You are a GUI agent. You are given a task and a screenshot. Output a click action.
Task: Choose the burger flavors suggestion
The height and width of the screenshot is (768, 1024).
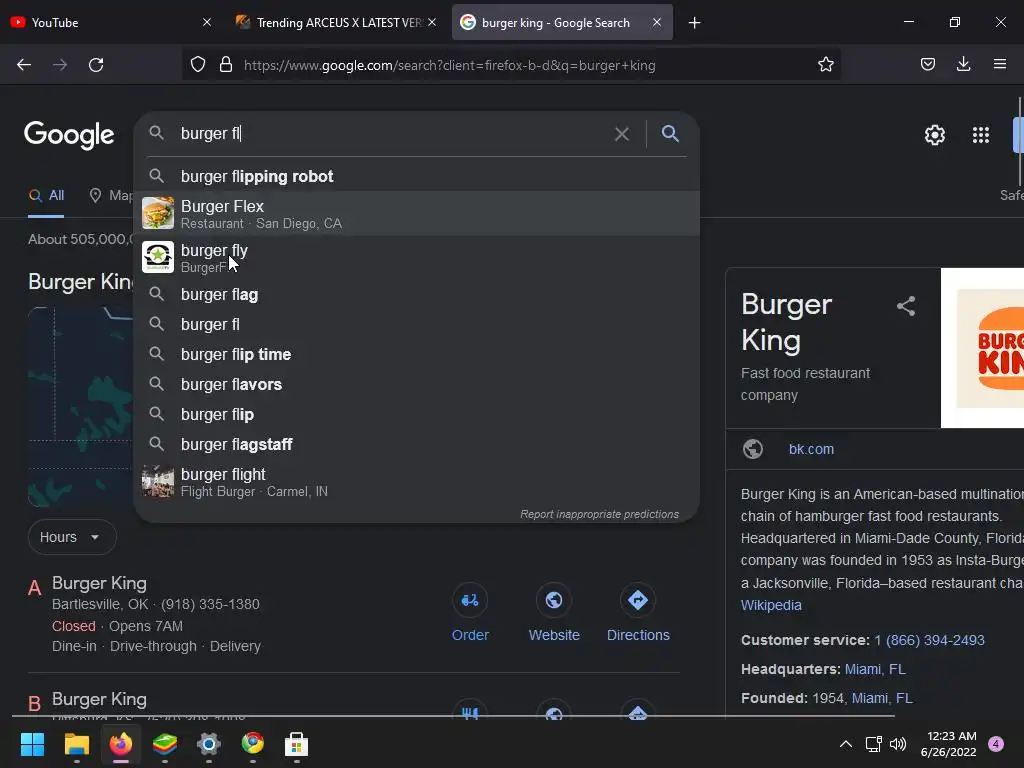417,385
